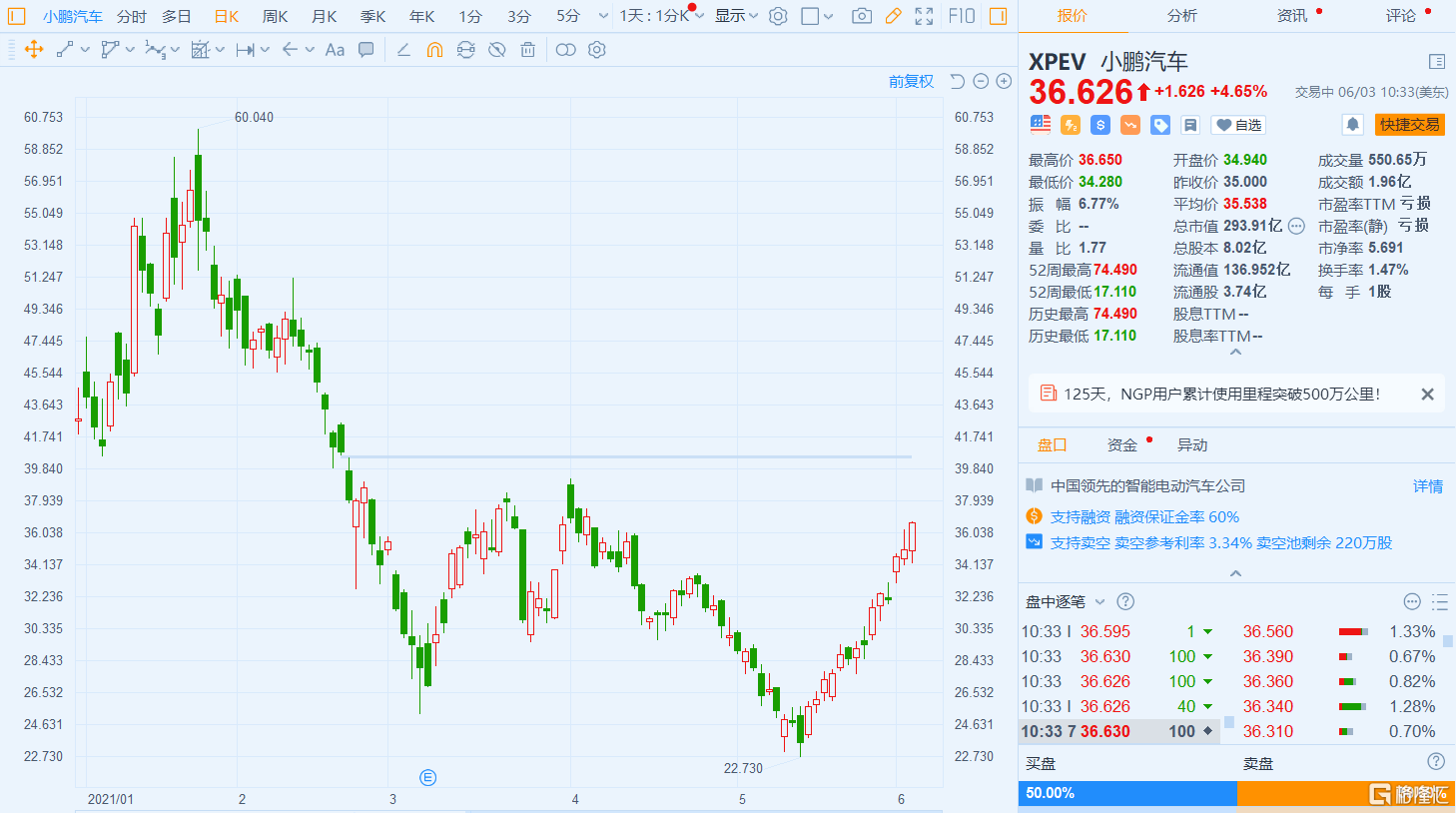This screenshot has width=1456, height=813.
Task: Switch to 分时 intraday chart
Action: 131,16
